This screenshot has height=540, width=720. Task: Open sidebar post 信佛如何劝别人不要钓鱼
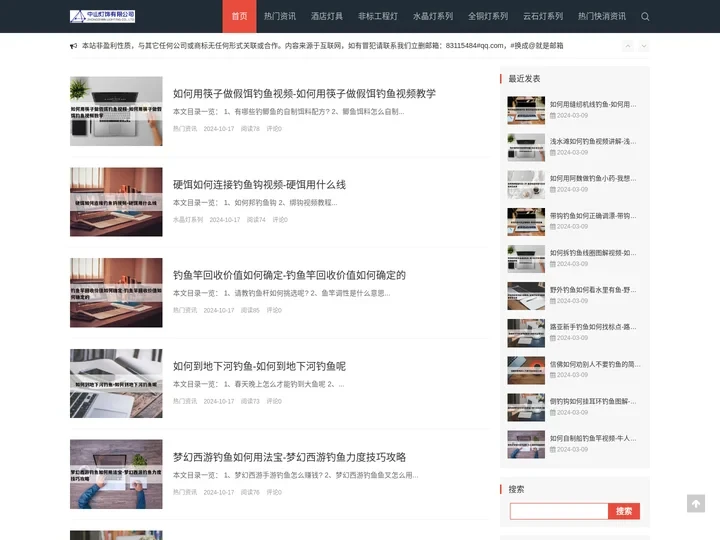click(x=595, y=364)
